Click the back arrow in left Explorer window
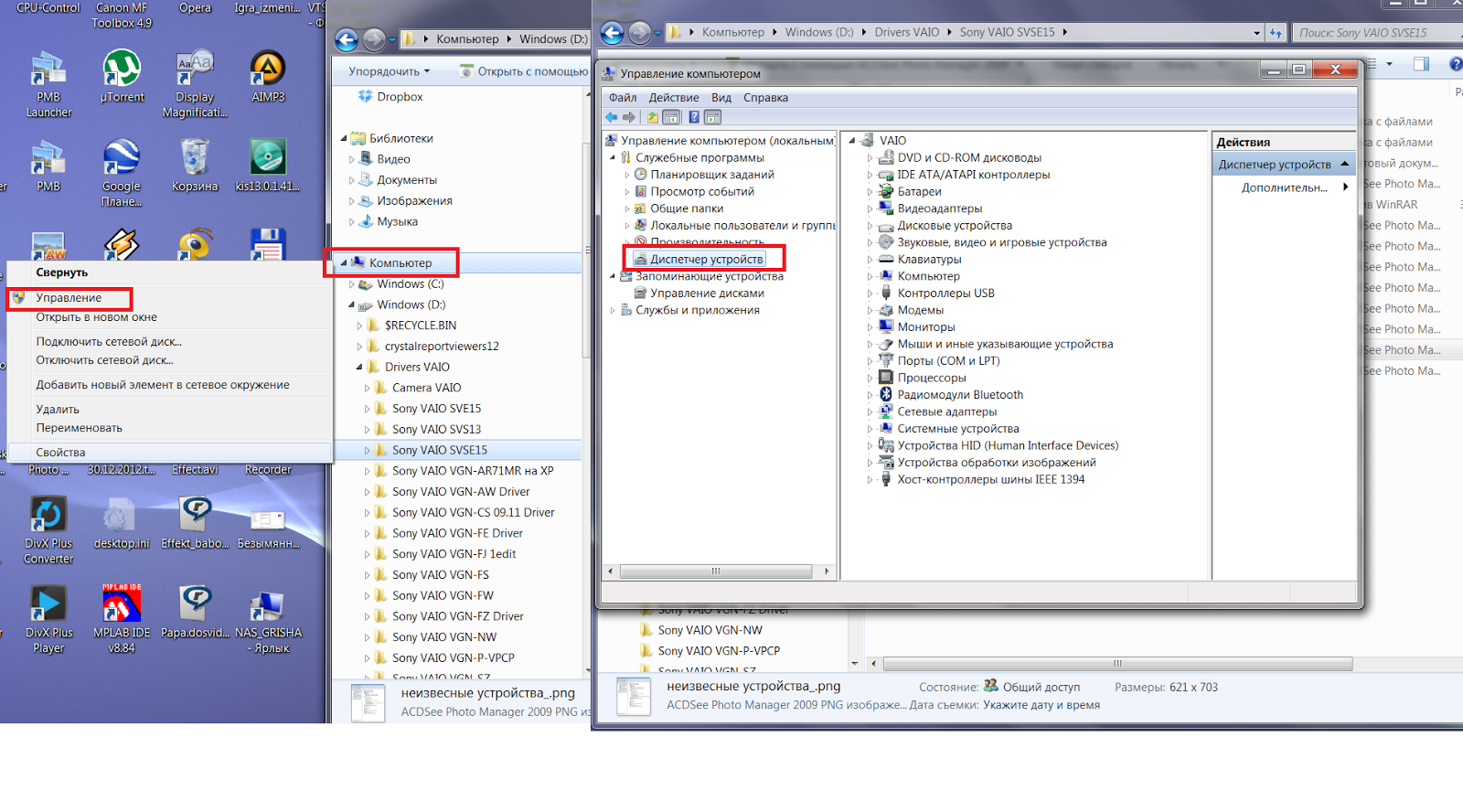The width and height of the screenshot is (1463, 812). coord(347,39)
